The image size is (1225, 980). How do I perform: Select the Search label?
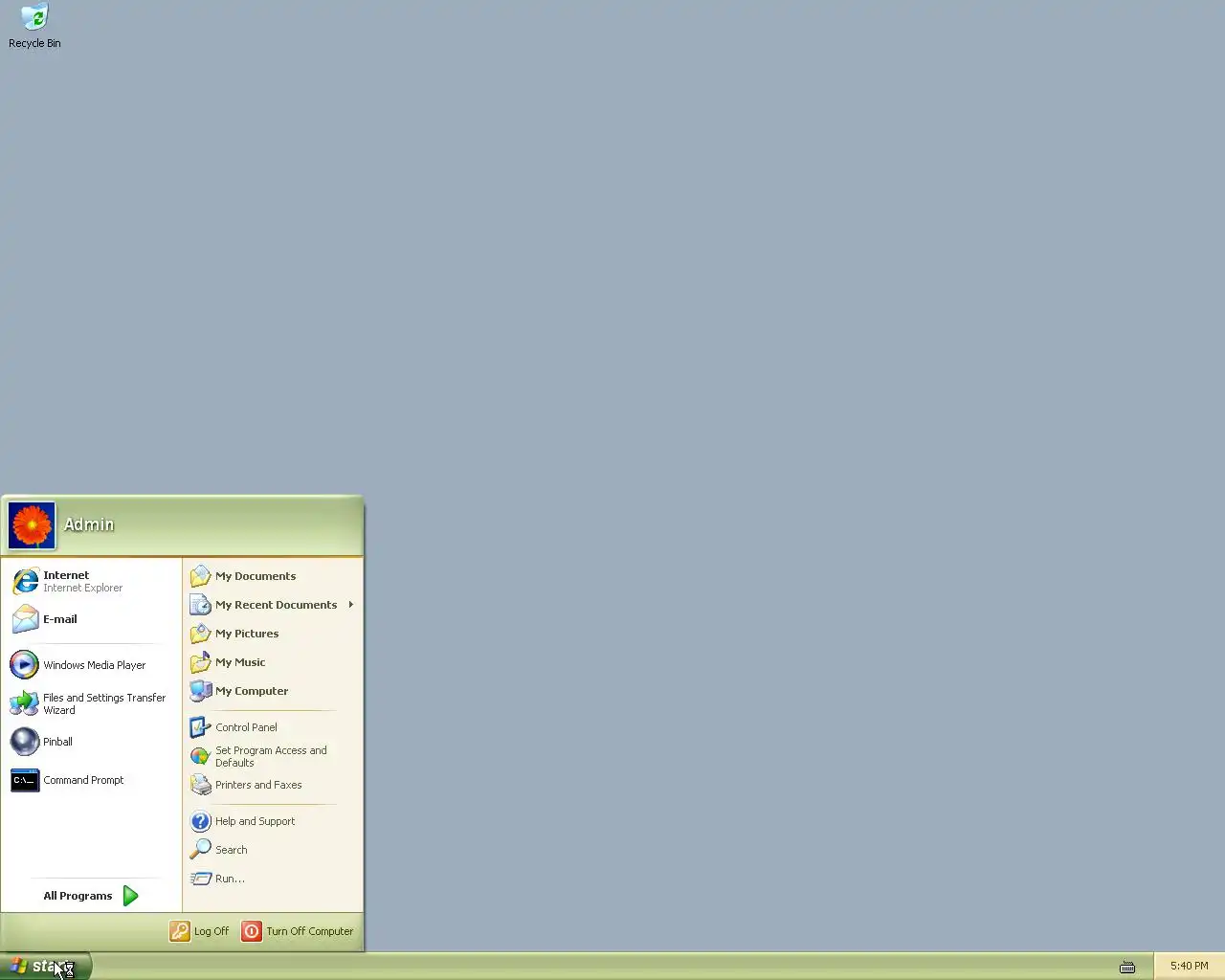tap(231, 850)
